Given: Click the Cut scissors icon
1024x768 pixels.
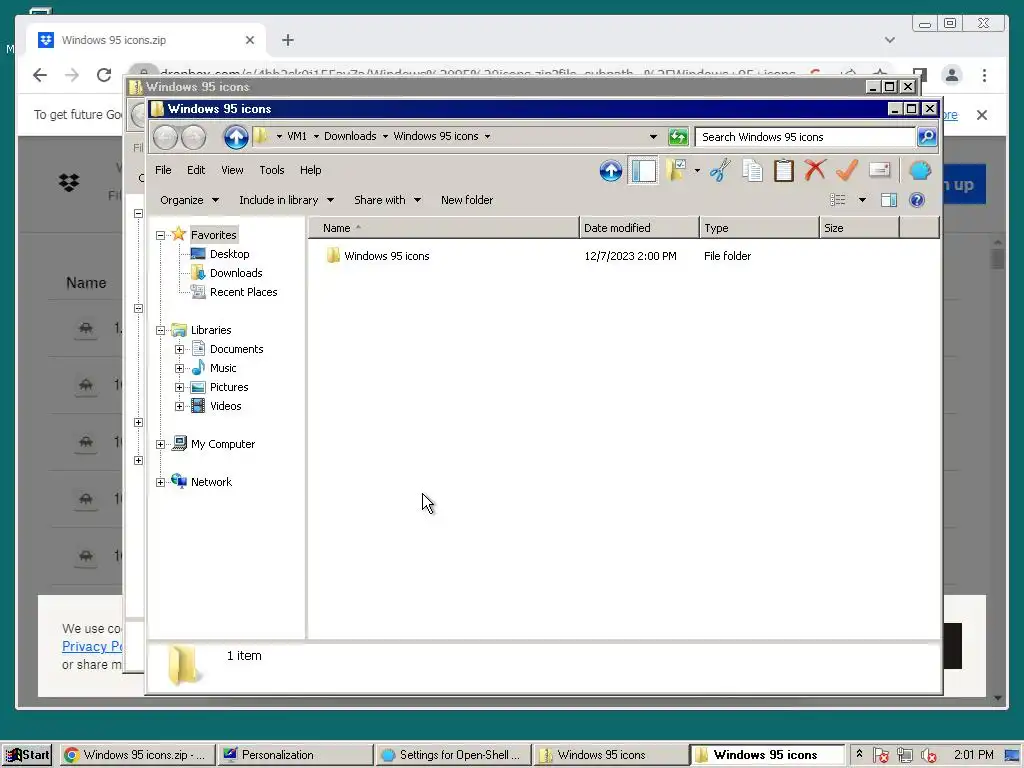Looking at the screenshot, I should click(720, 171).
